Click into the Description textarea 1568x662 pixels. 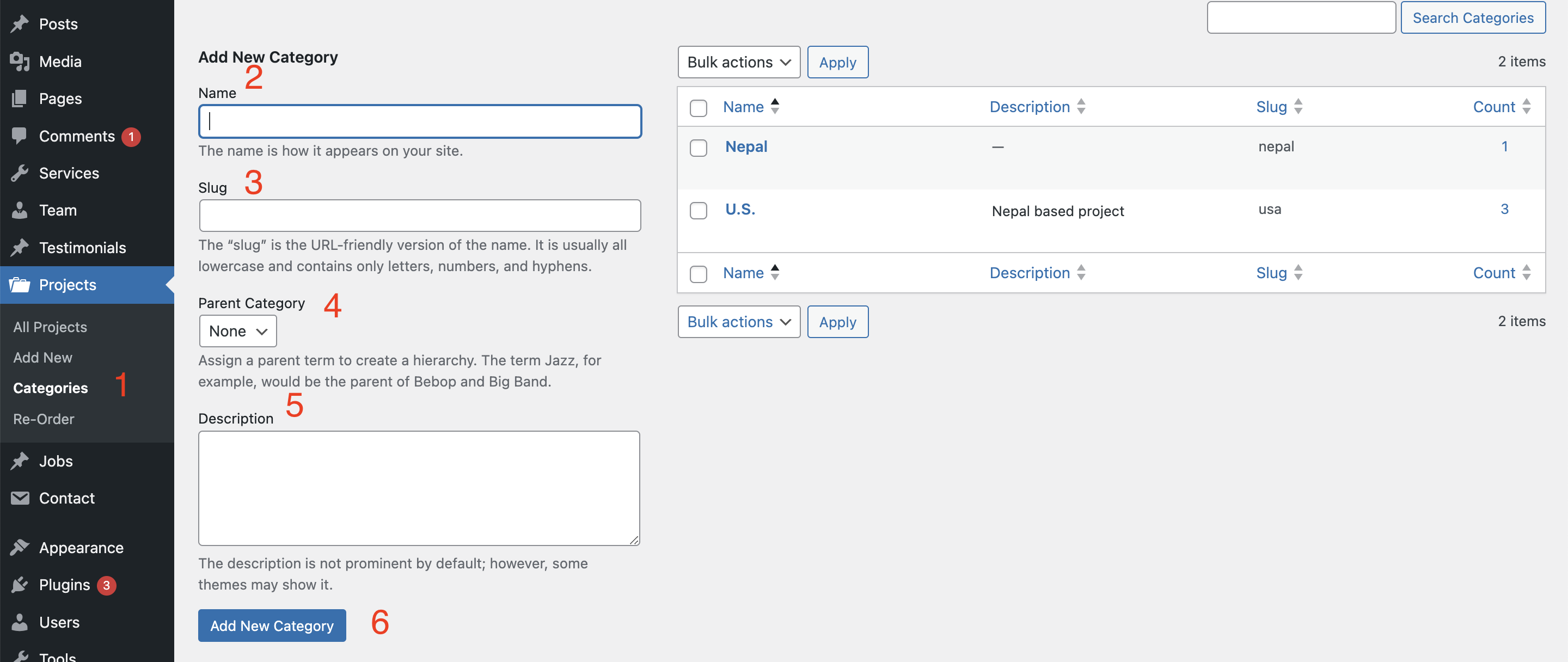click(x=419, y=488)
